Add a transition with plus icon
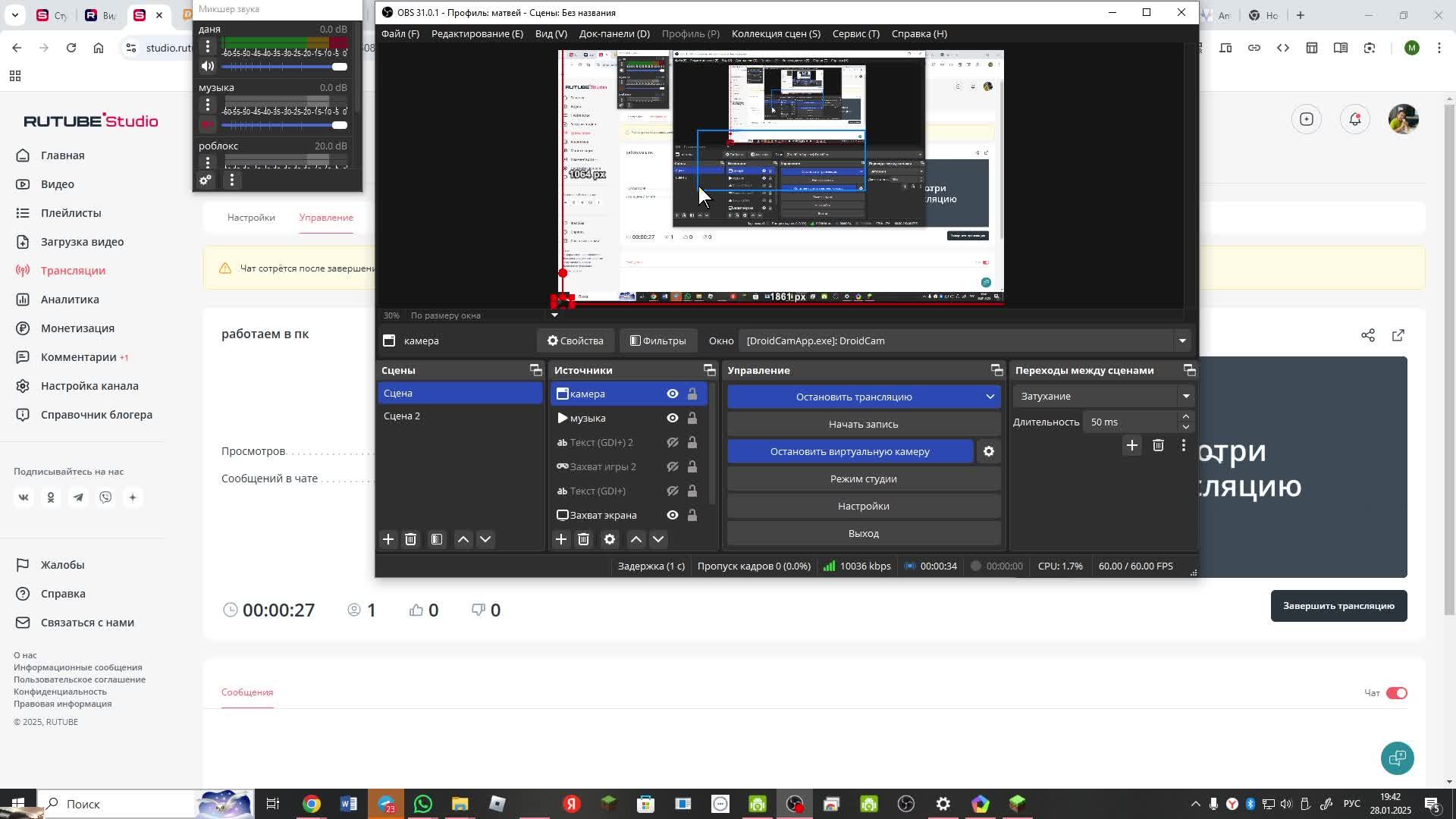This screenshot has width=1456, height=819. point(1131,445)
